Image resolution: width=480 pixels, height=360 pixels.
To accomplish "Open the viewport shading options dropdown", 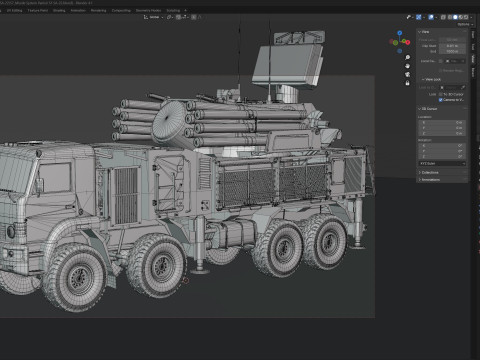I will [471, 17].
